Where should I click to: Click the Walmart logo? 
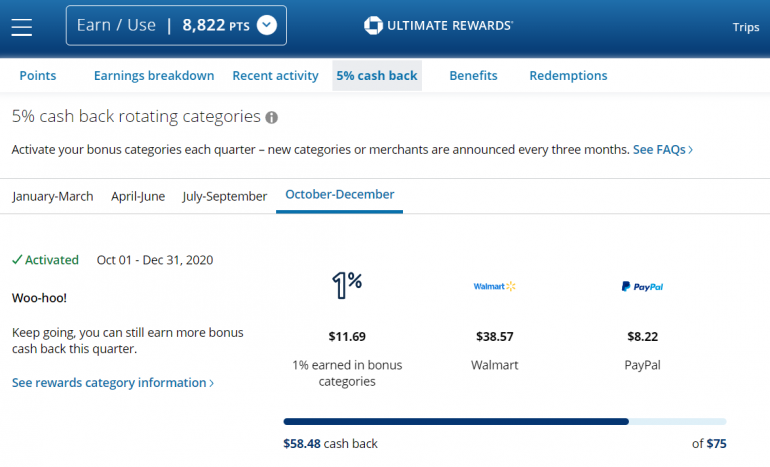tap(494, 287)
